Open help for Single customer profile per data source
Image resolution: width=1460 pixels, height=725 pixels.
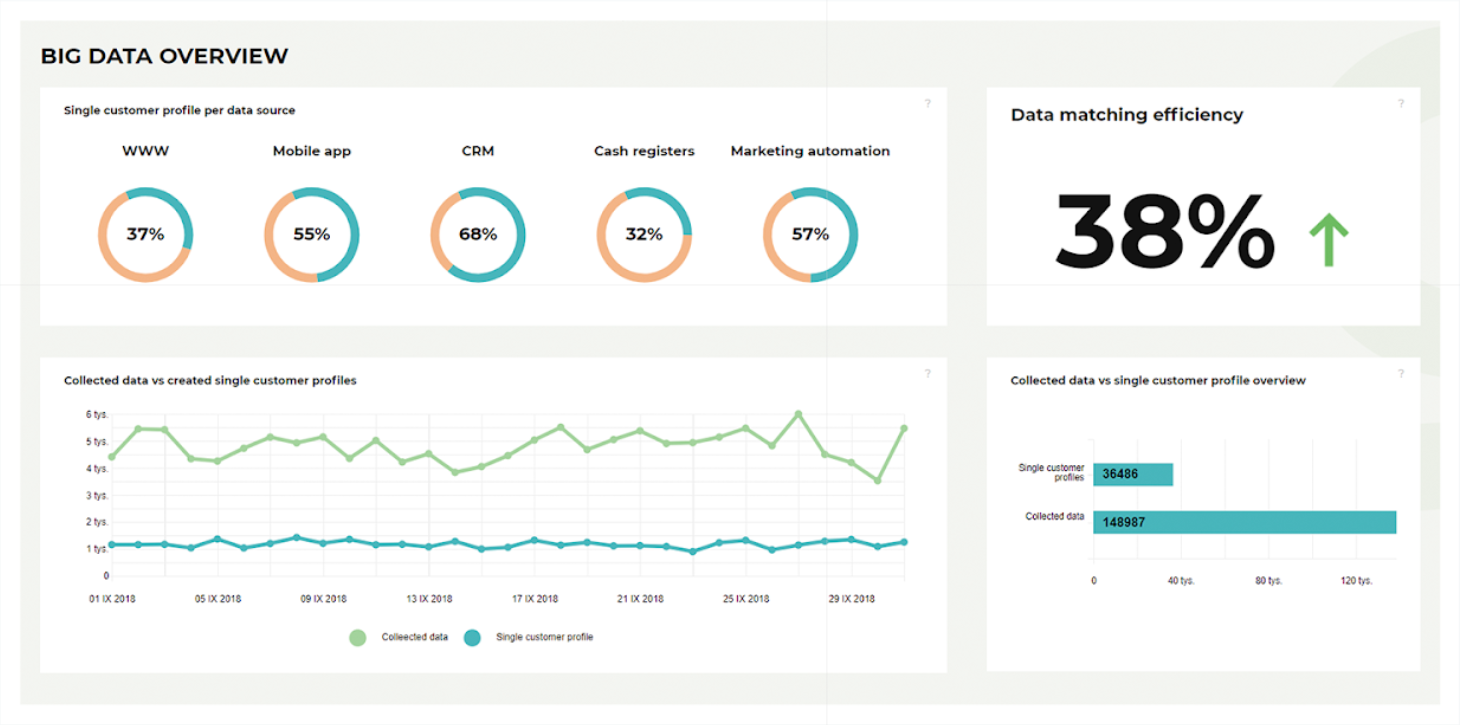(927, 103)
